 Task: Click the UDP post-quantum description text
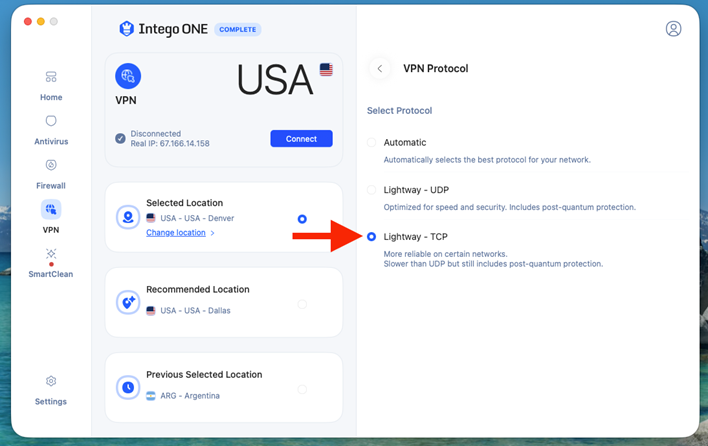(509, 207)
